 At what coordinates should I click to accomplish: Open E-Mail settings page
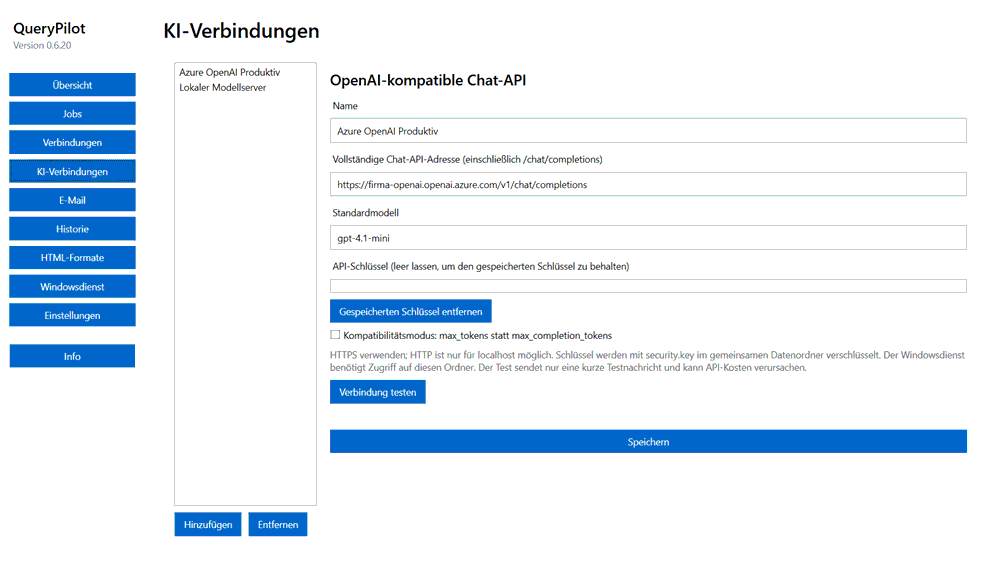click(72, 200)
